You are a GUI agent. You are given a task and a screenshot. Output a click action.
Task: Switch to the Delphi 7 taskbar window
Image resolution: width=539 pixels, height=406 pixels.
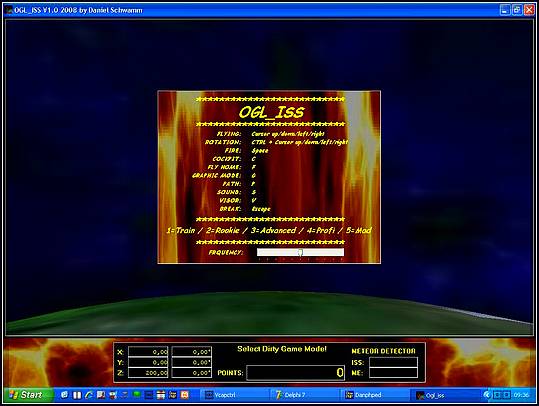pyautogui.click(x=306, y=395)
